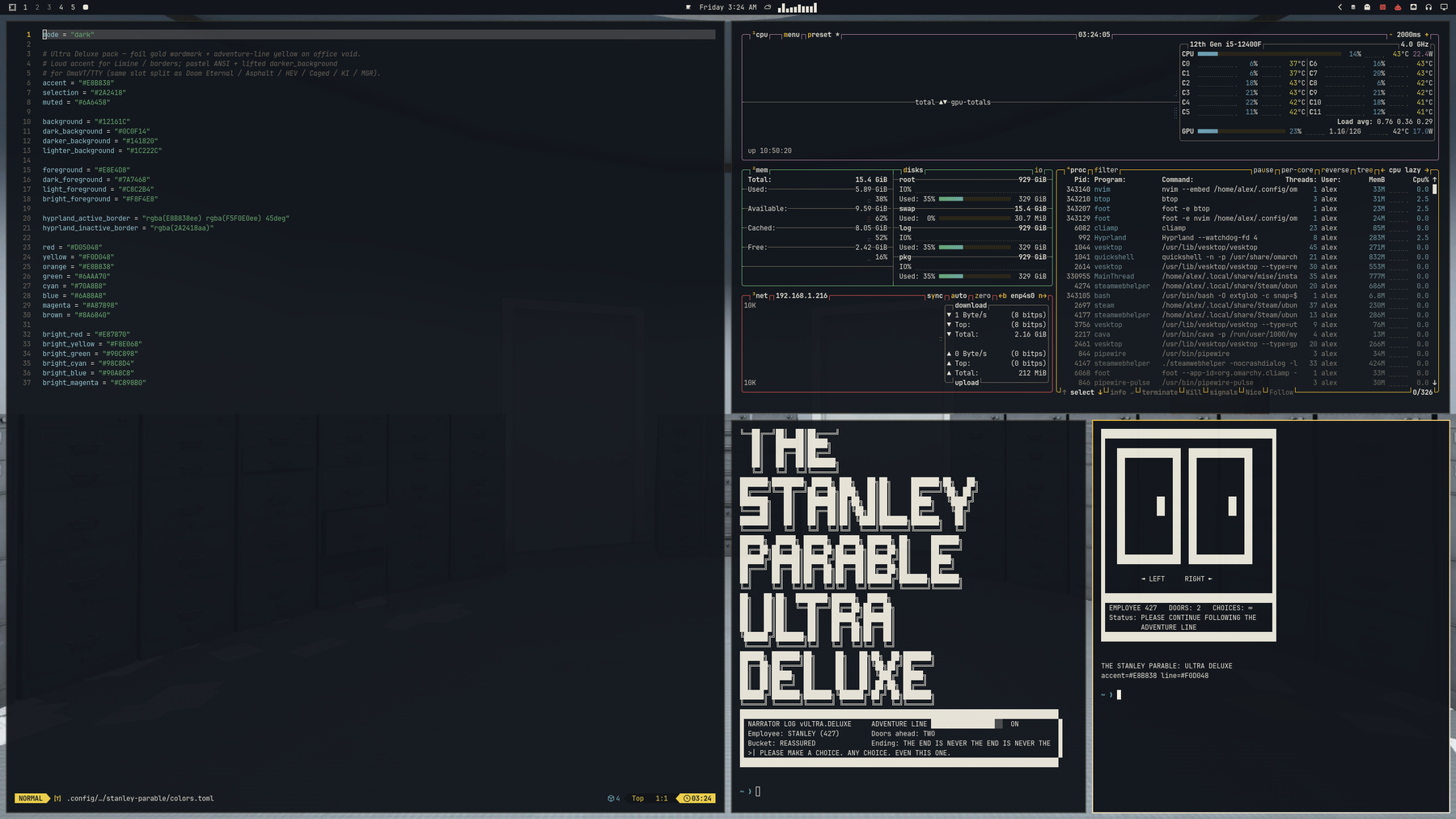Click line 6 accent color value in nvim
The height and width of the screenshot is (819, 1456).
[x=95, y=83]
